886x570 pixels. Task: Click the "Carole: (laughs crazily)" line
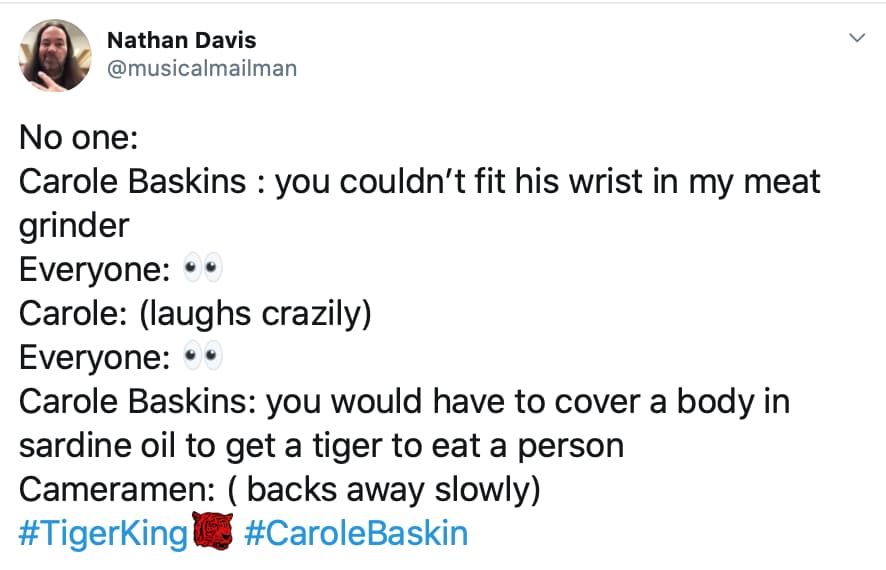pos(195,313)
